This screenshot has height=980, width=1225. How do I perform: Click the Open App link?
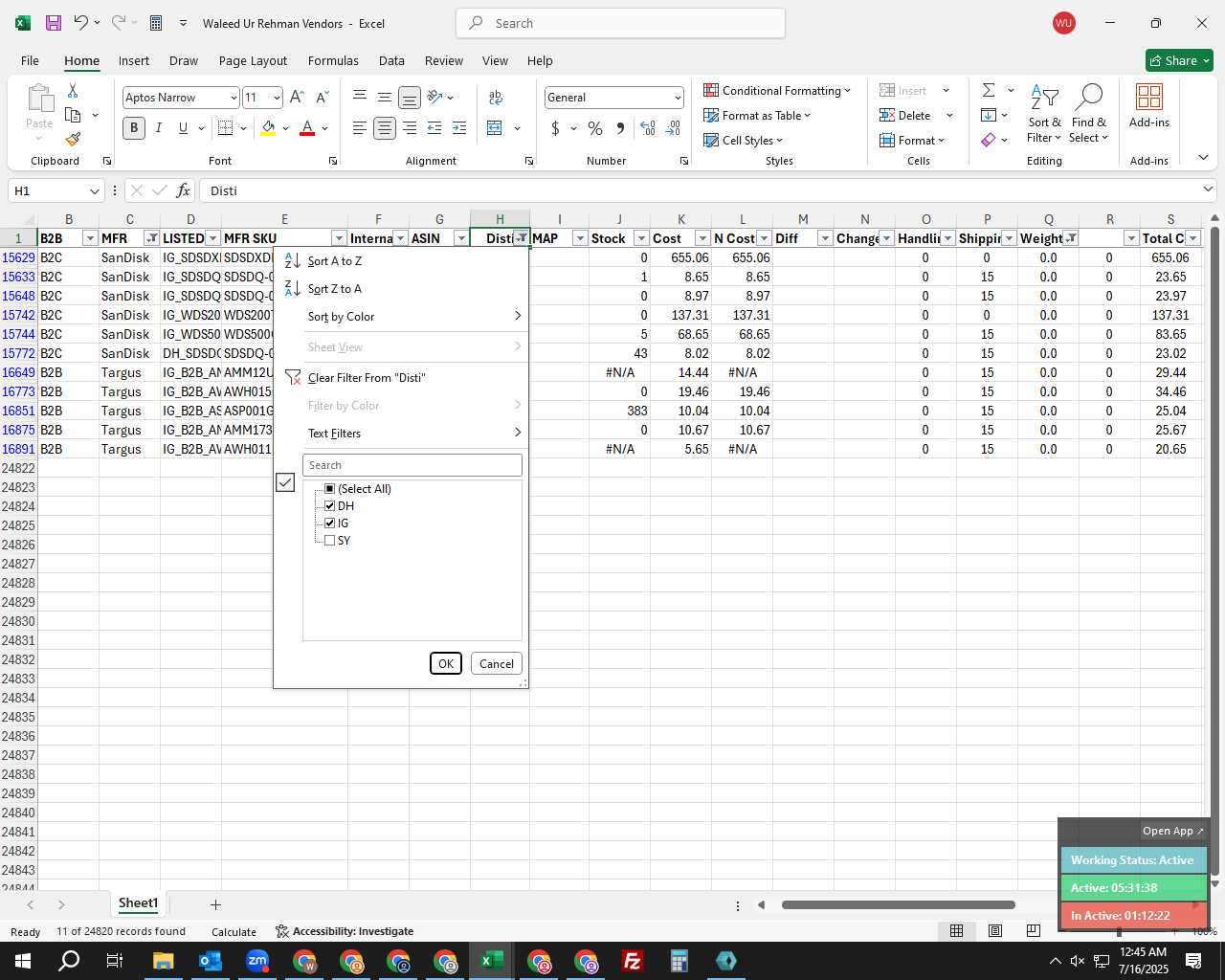(x=1172, y=831)
